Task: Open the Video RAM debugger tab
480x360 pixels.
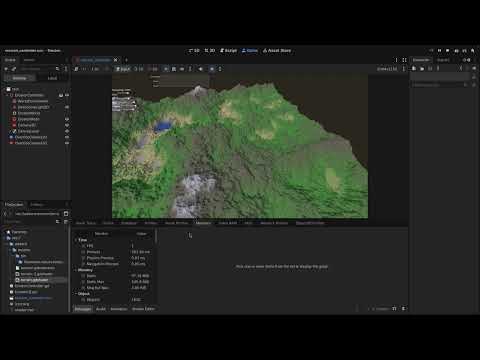Action: [x=228, y=223]
